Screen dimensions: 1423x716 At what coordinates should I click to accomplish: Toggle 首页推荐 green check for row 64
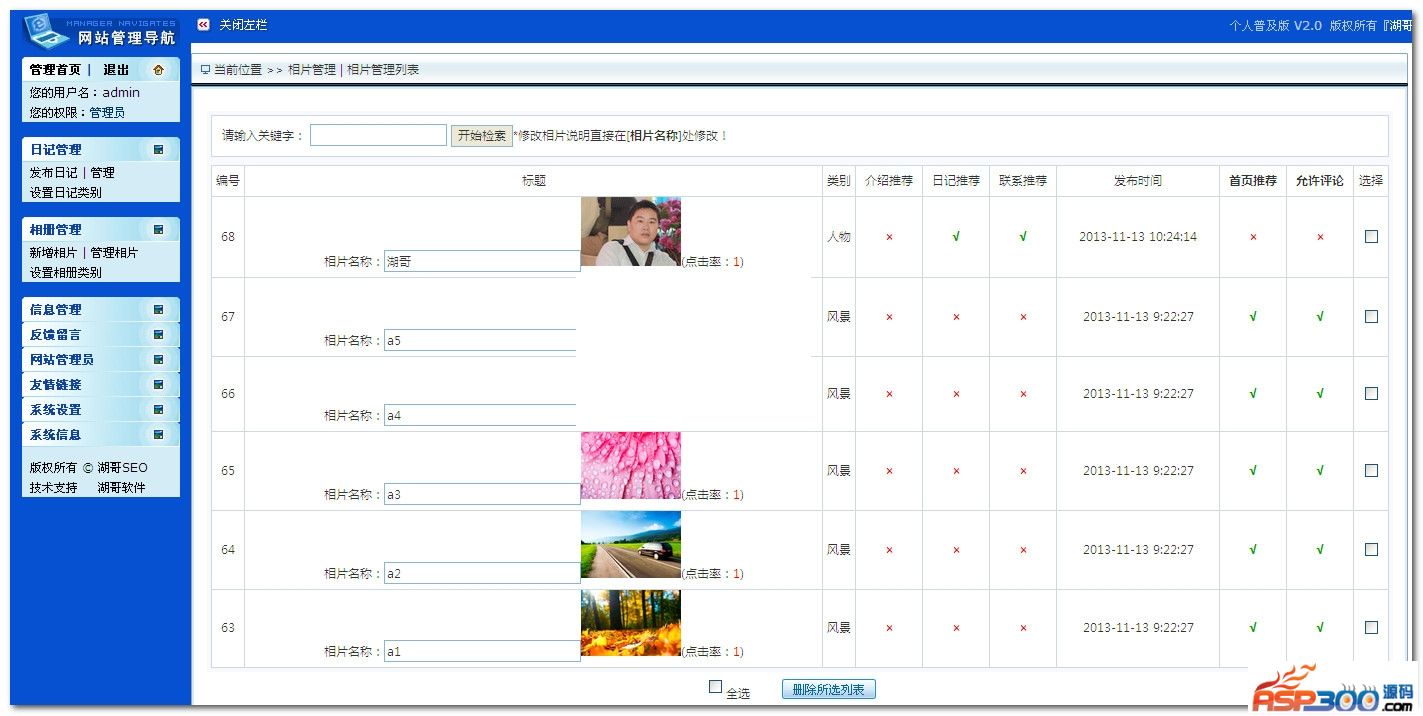1253,550
